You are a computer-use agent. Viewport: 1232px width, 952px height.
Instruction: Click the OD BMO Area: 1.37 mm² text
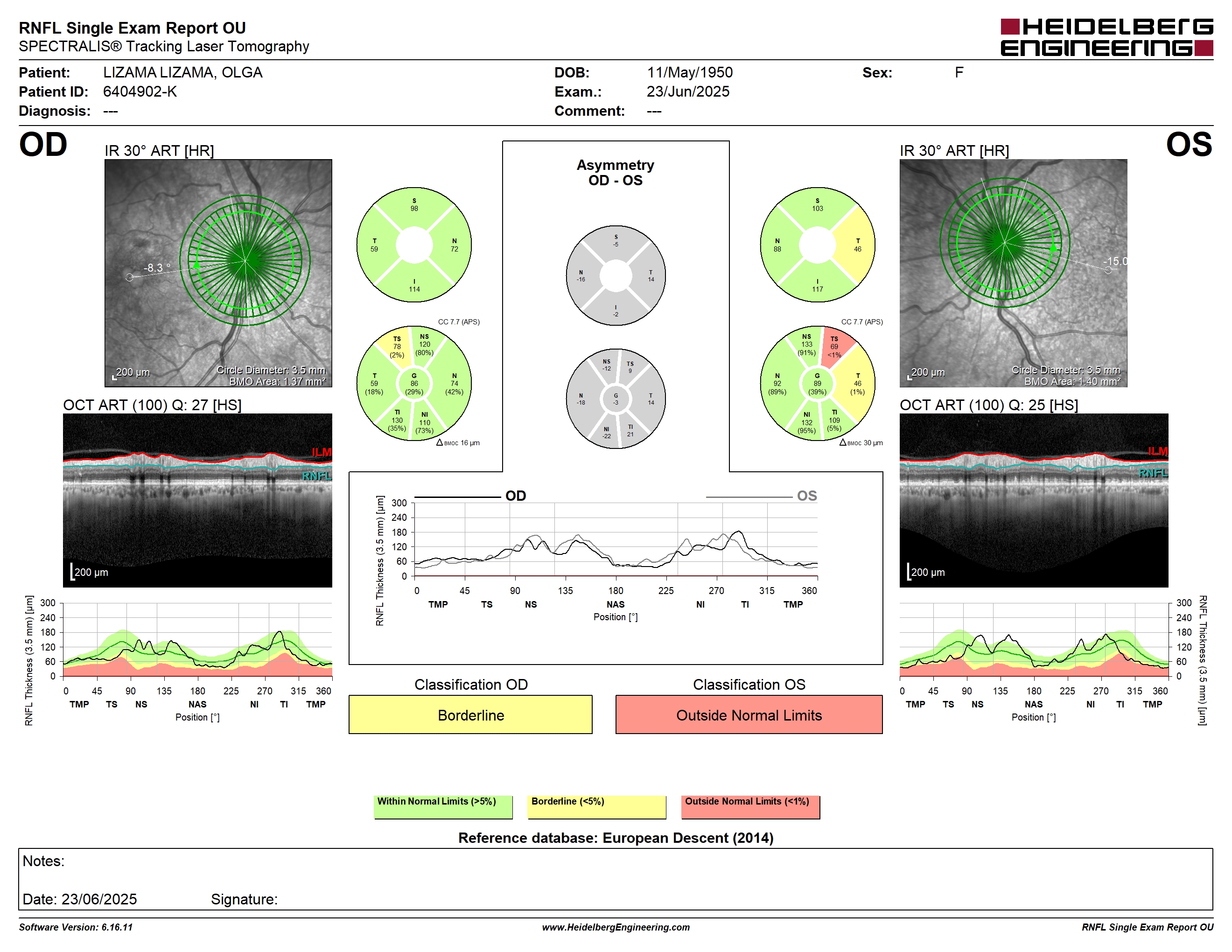pyautogui.click(x=277, y=382)
